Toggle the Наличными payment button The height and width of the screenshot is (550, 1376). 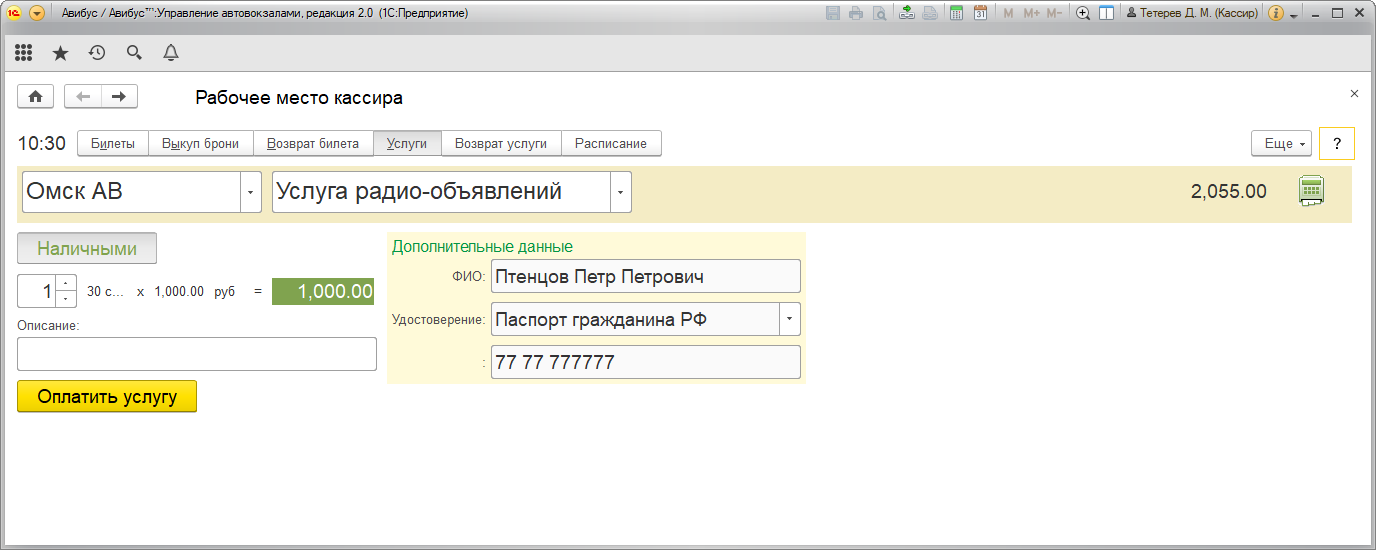click(x=87, y=249)
